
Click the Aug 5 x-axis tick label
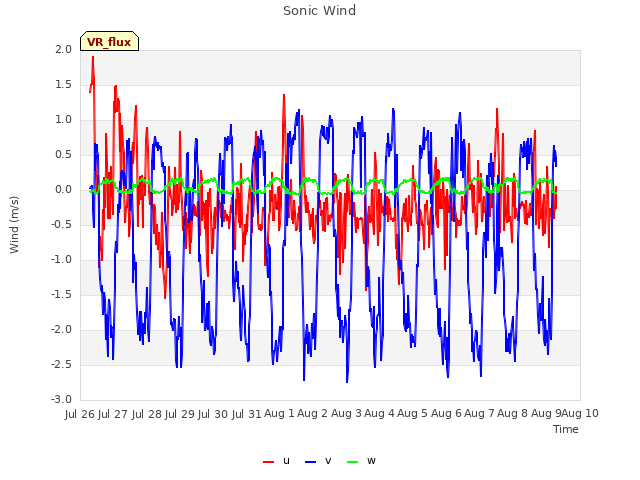[412, 413]
